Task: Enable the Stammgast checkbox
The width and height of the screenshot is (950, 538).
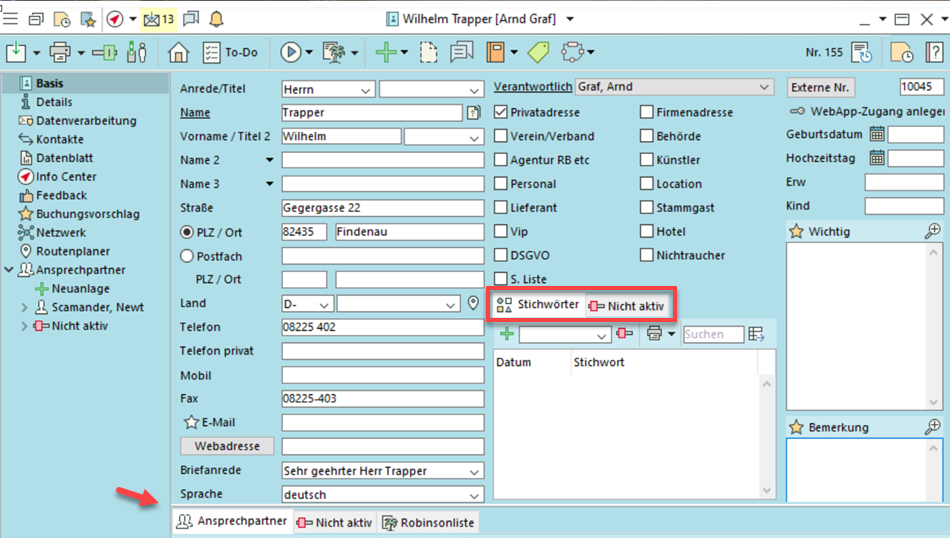Action: pyautogui.click(x=647, y=208)
